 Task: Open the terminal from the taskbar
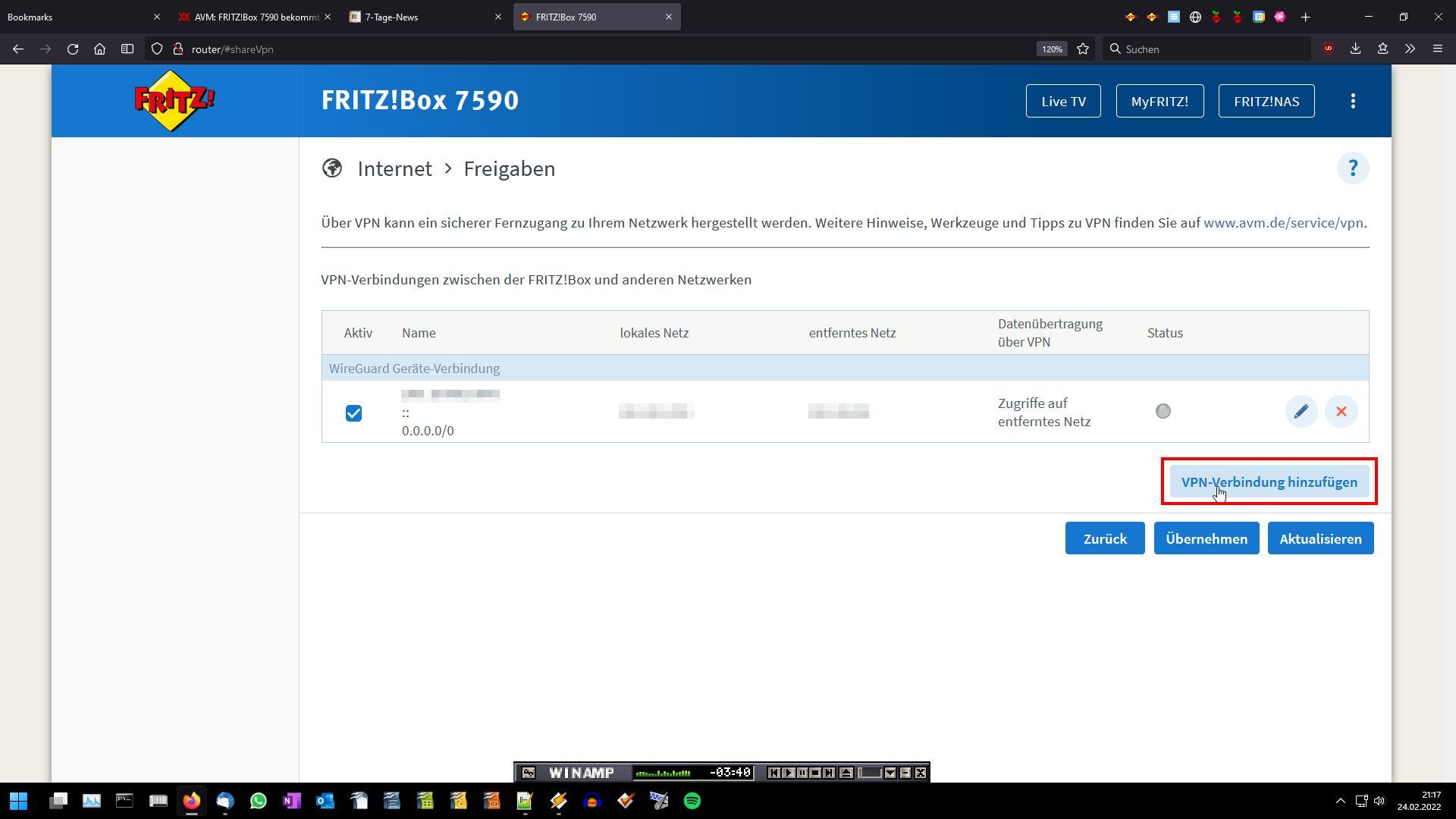(x=124, y=801)
